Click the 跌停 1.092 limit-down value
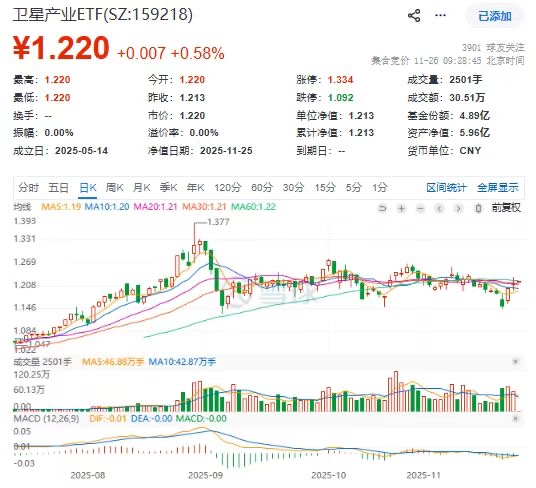 pos(340,98)
